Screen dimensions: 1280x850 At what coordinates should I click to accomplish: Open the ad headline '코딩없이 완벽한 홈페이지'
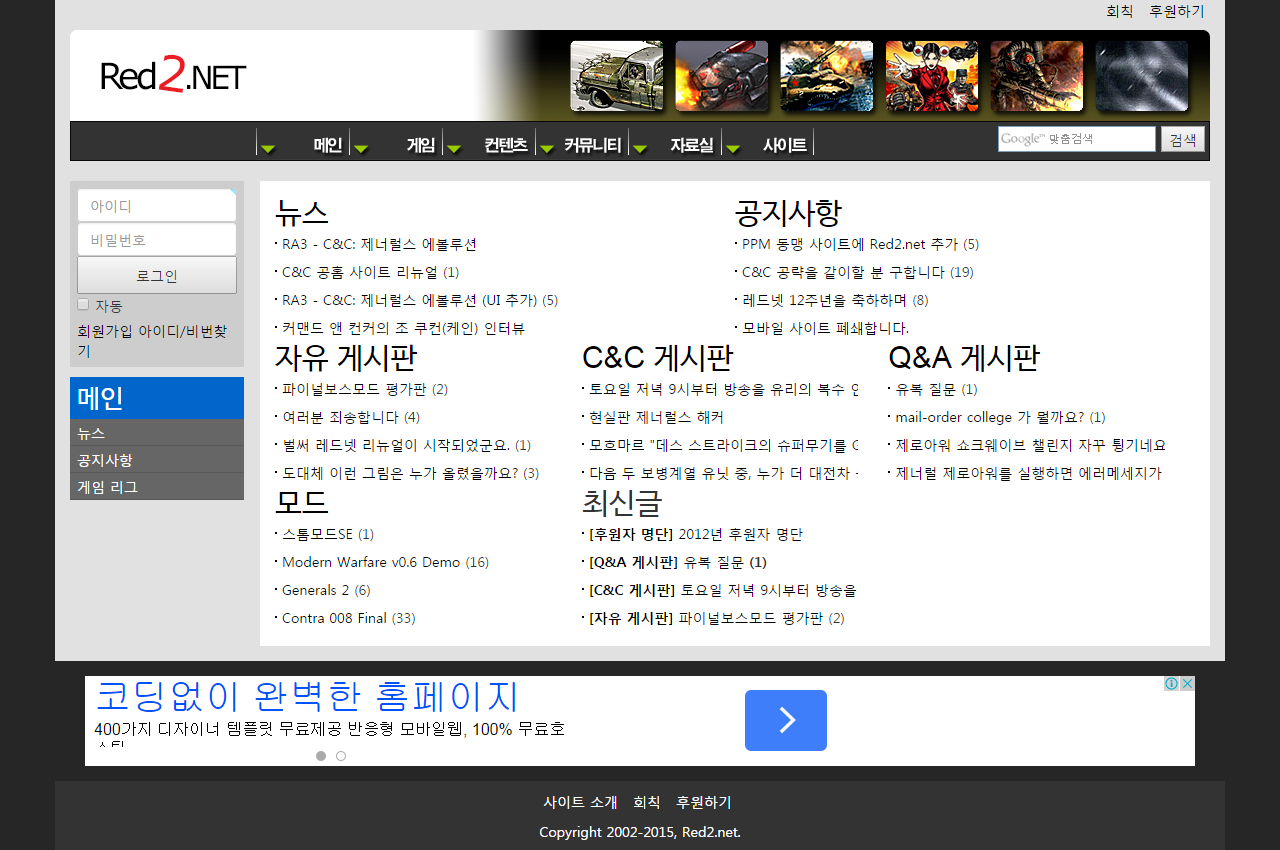point(307,696)
